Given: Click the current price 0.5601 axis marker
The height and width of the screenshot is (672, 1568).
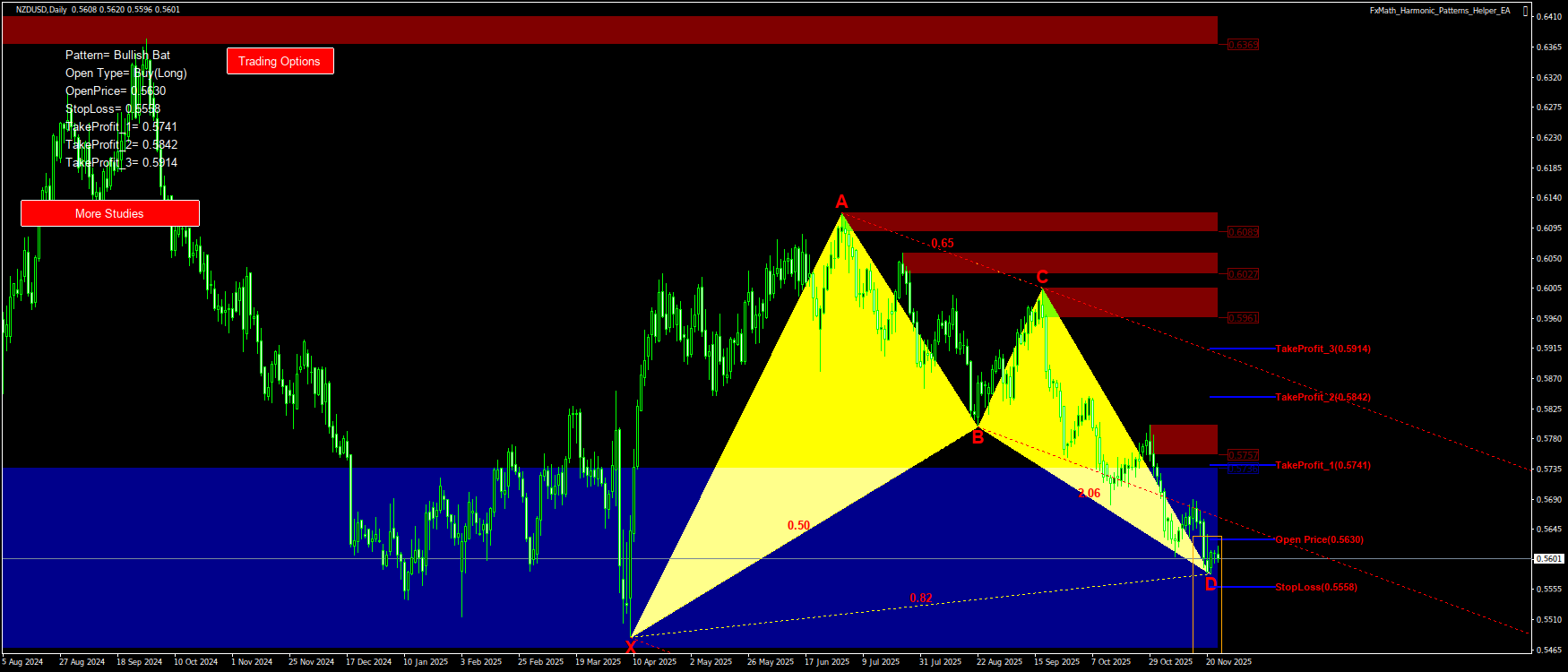Looking at the screenshot, I should (1549, 559).
